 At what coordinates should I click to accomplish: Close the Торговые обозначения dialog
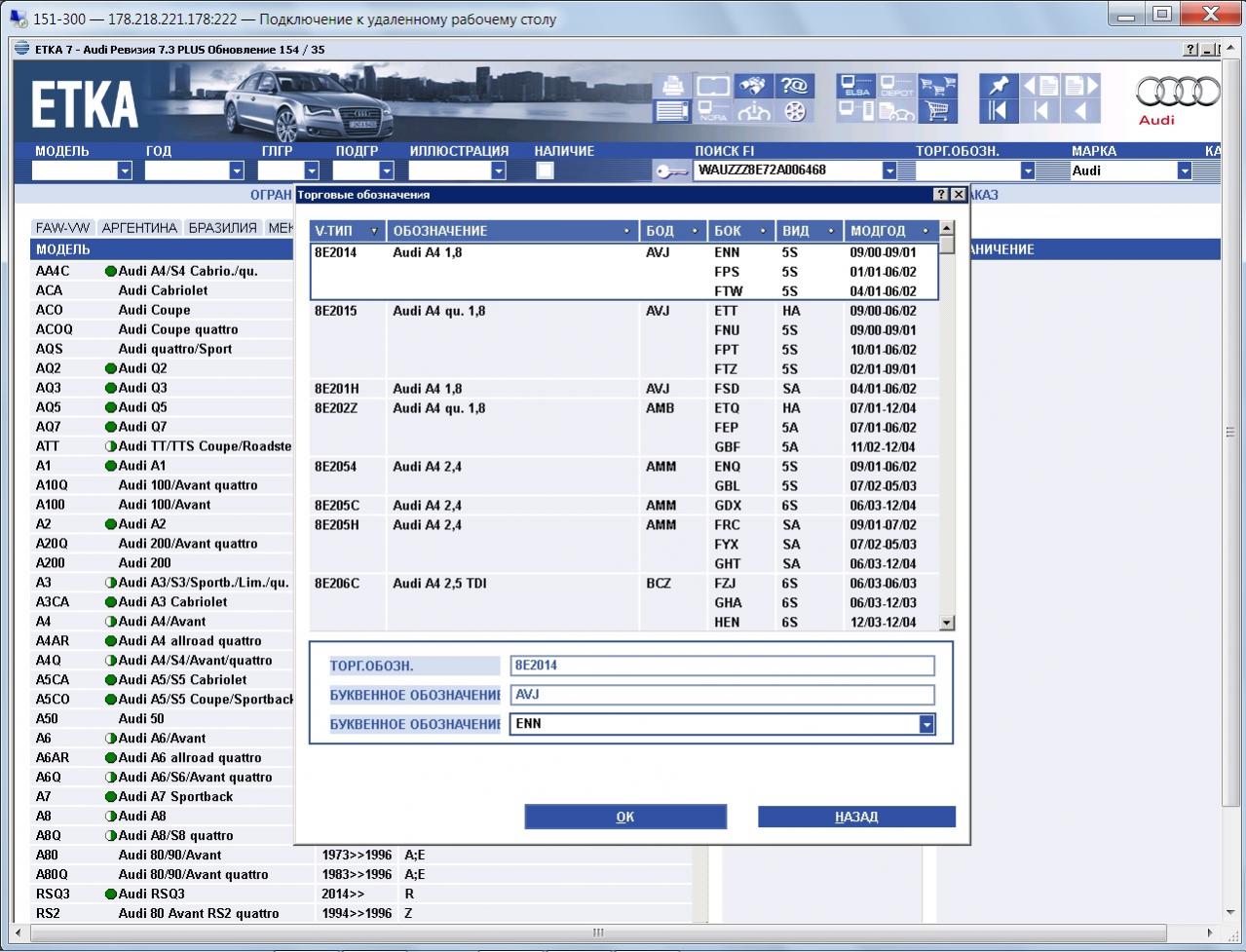click(x=959, y=195)
